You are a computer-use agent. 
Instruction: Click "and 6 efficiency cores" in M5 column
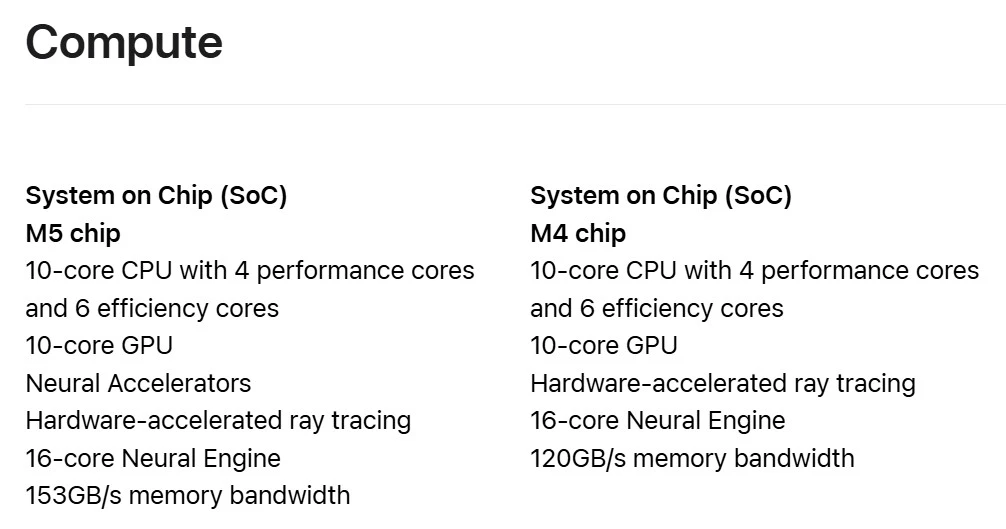[x=152, y=309]
